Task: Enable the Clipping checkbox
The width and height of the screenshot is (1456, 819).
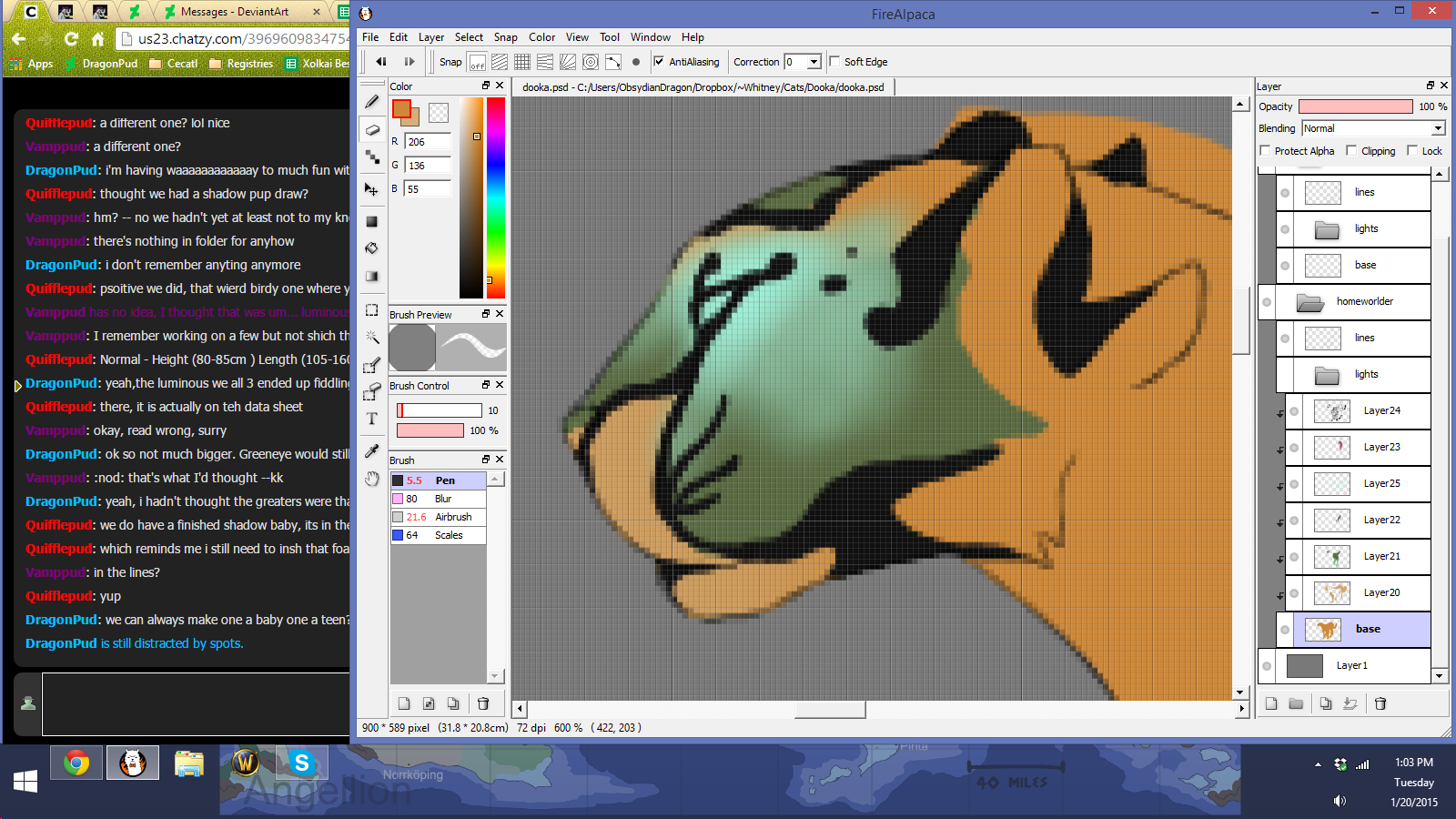Action: 1351,150
